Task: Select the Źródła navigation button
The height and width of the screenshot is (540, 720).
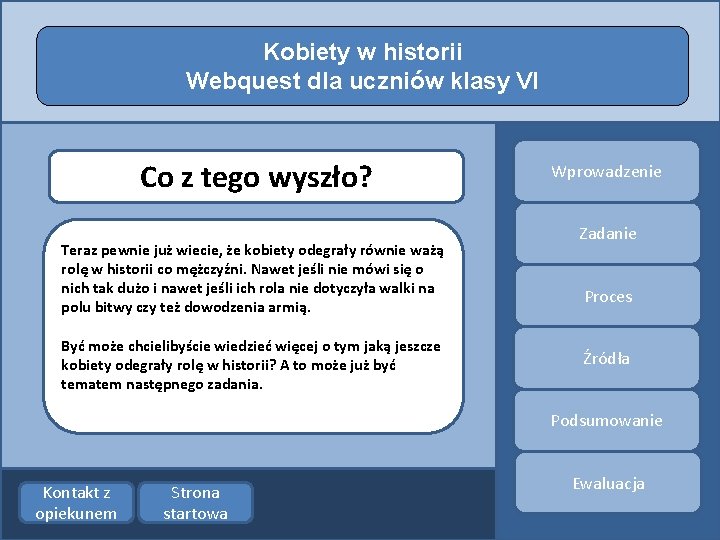Action: [607, 358]
